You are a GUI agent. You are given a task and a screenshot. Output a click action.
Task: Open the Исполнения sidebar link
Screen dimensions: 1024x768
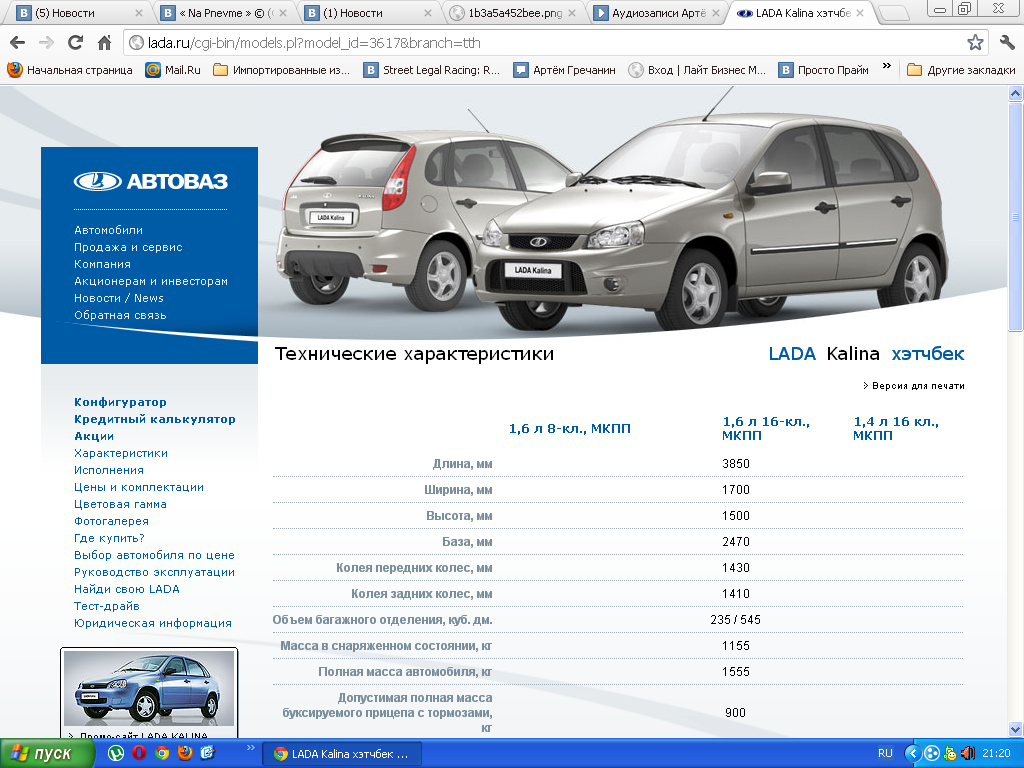109,470
